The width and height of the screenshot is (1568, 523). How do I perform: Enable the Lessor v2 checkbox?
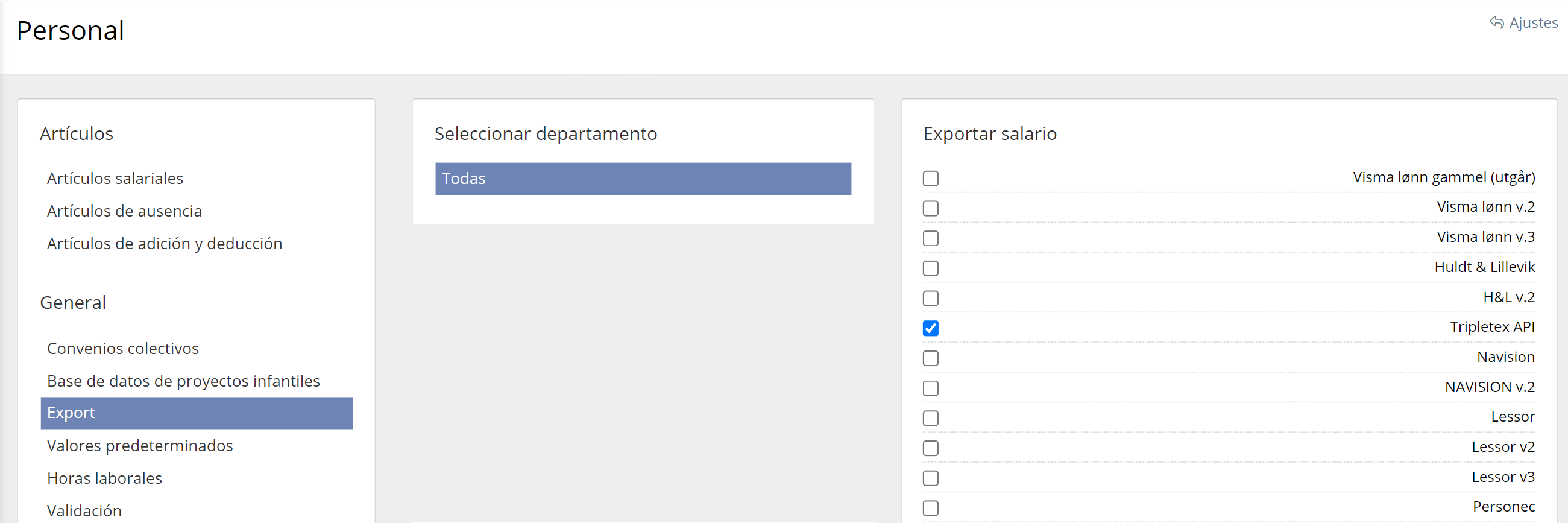click(x=930, y=448)
